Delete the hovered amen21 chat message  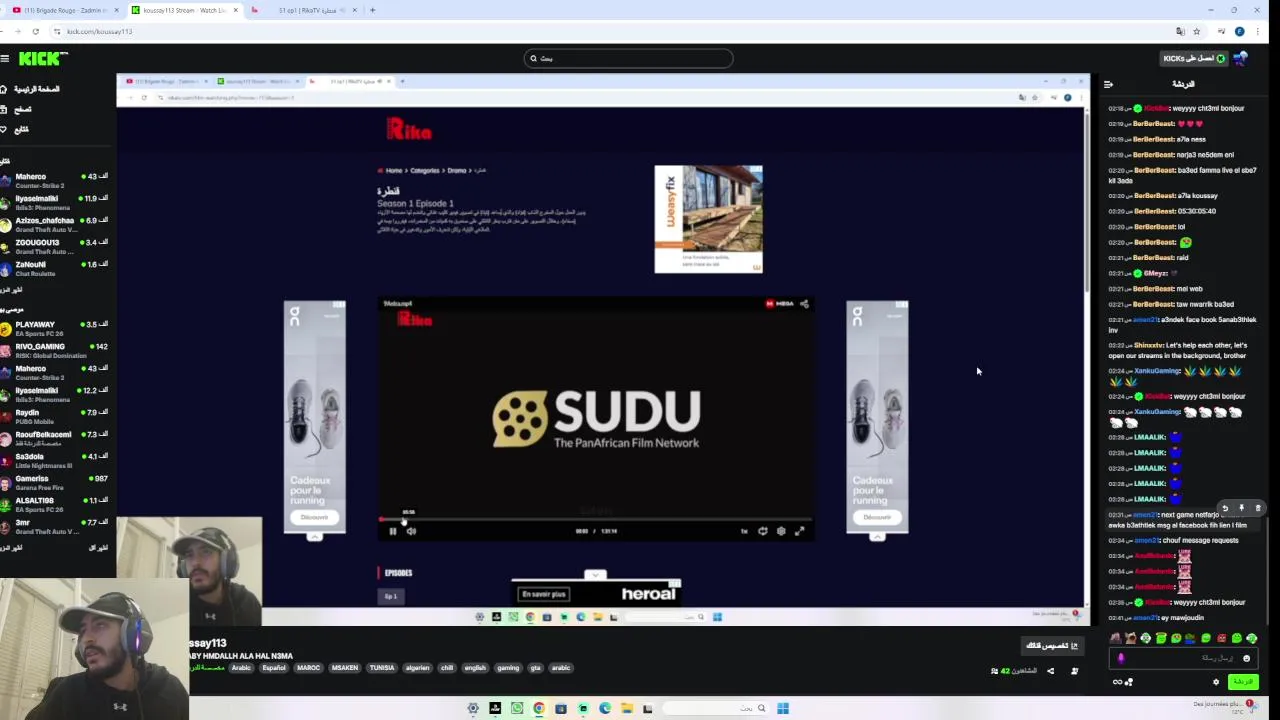coord(1258,508)
